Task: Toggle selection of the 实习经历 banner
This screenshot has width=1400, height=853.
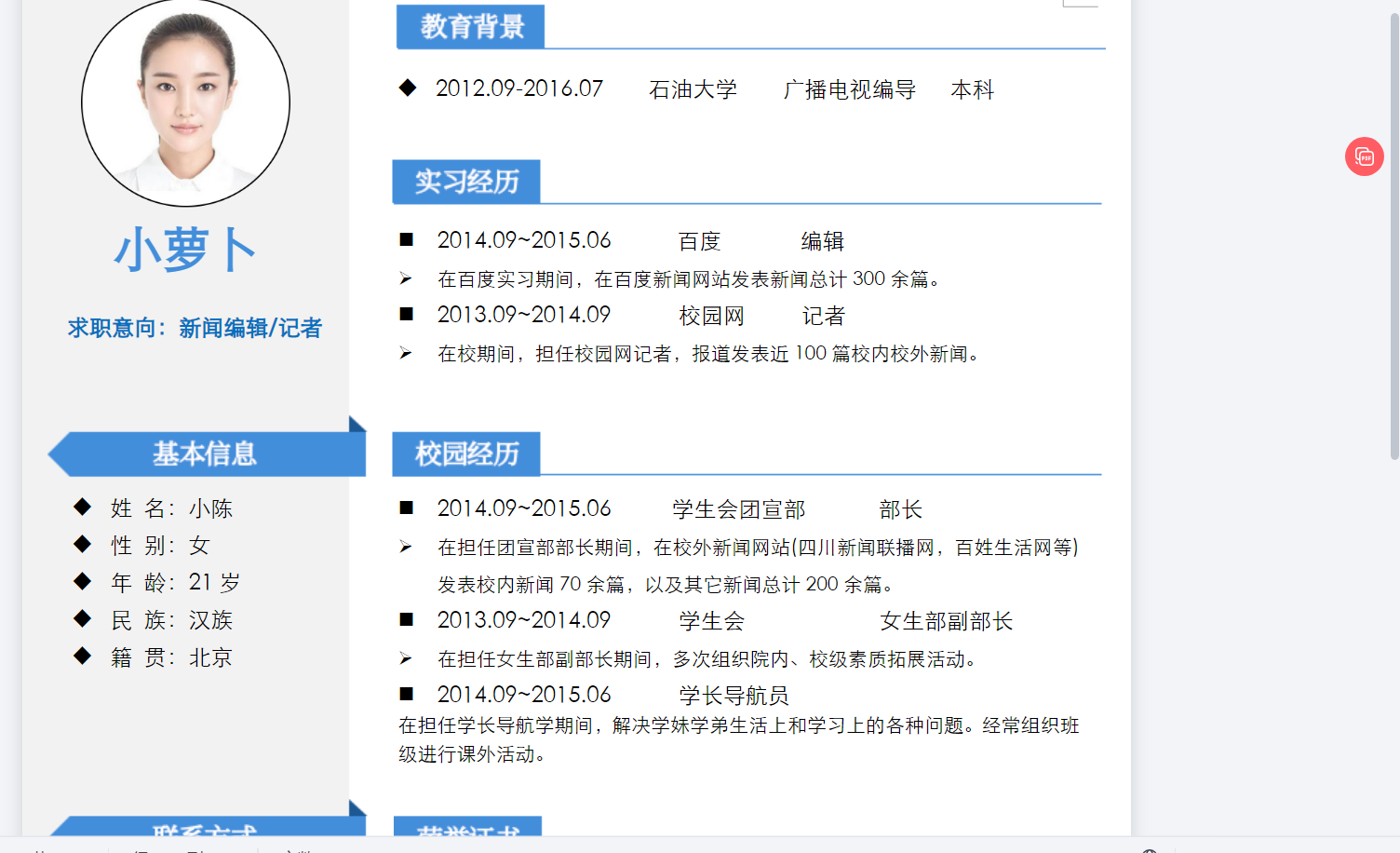Action: [x=467, y=182]
